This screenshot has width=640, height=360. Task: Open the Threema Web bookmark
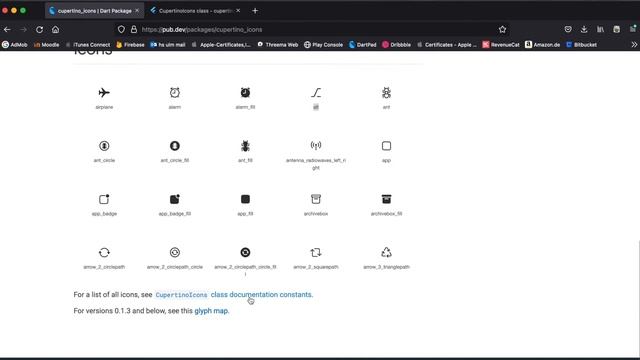278,44
